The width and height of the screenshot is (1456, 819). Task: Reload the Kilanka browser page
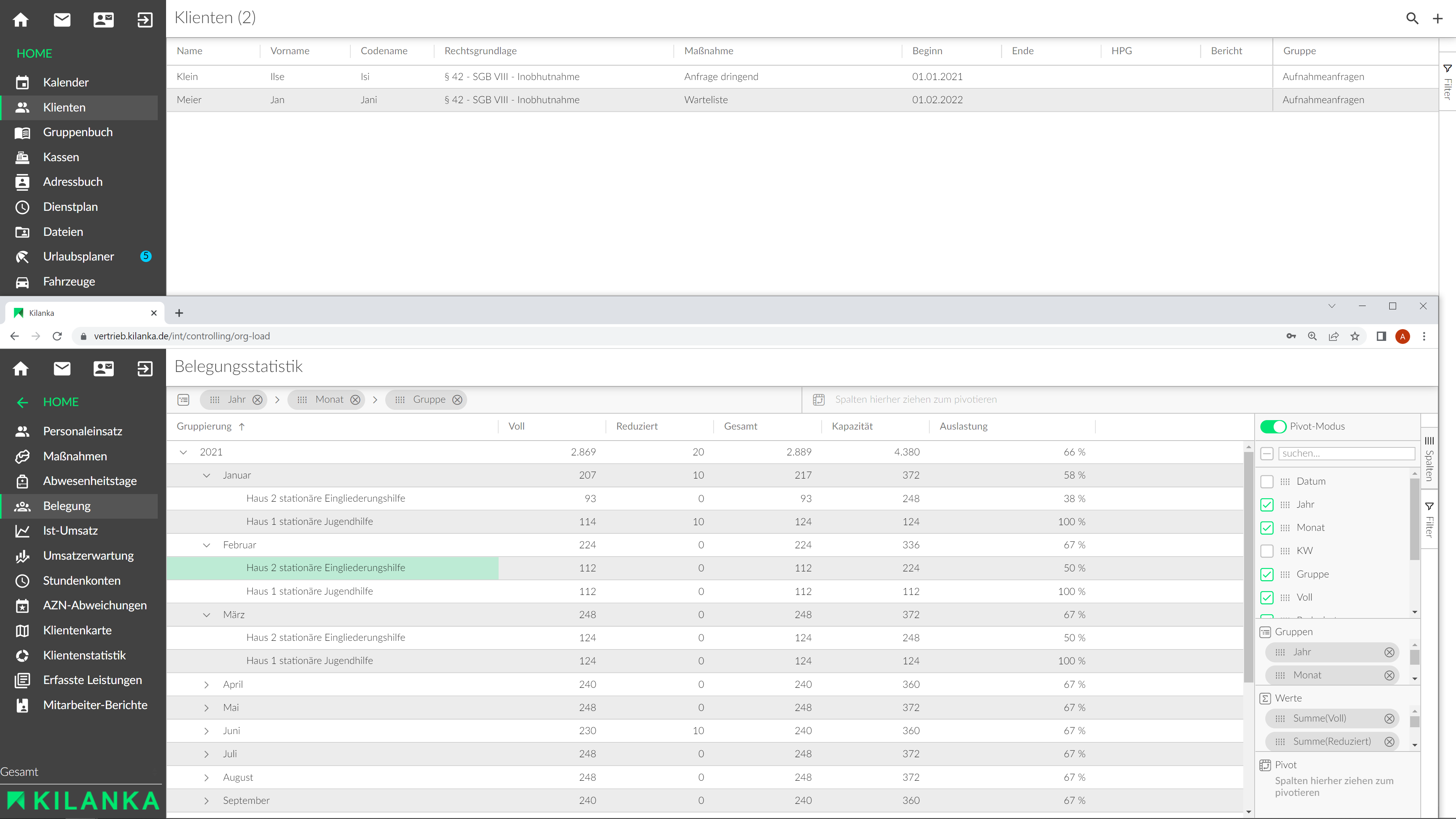[x=57, y=336]
